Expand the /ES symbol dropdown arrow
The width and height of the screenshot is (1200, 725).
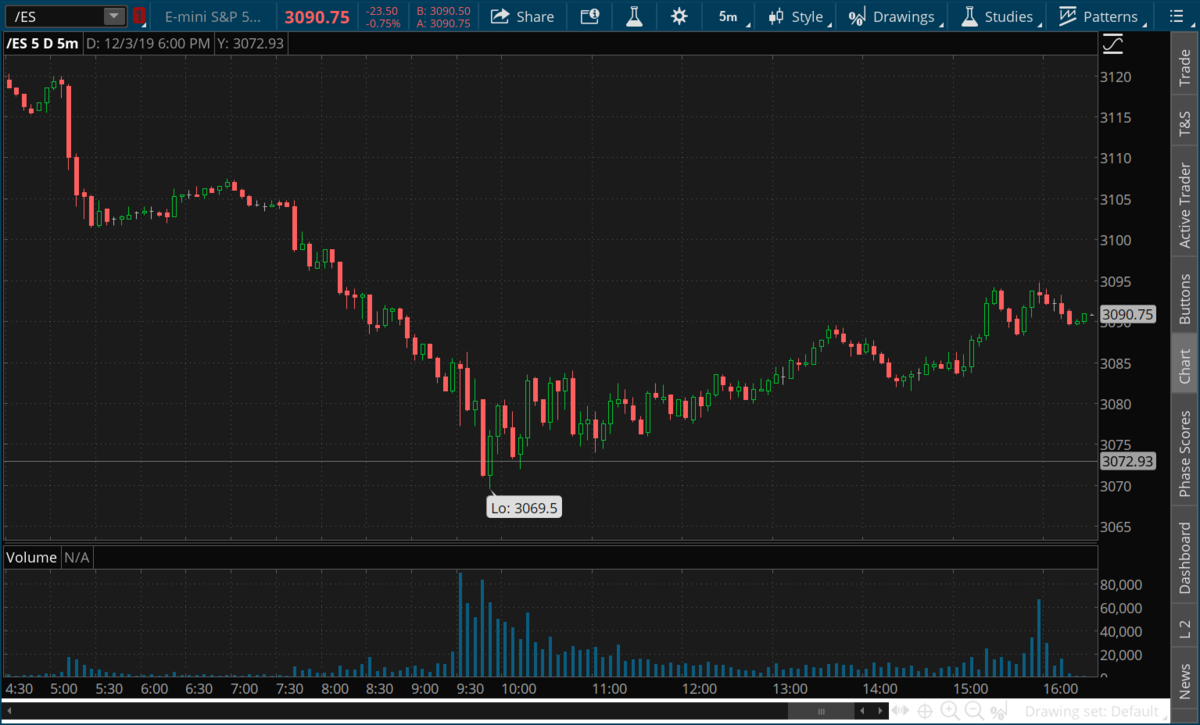click(x=114, y=16)
